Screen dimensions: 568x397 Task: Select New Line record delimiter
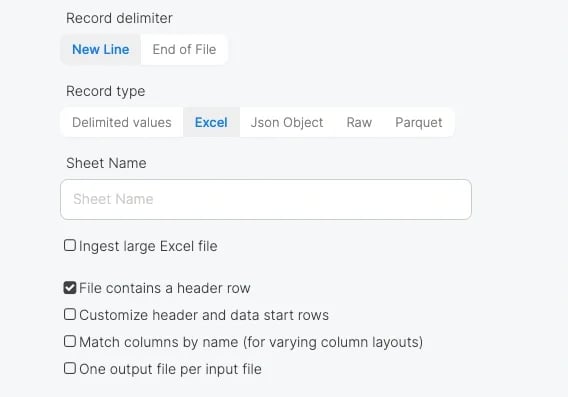point(100,50)
